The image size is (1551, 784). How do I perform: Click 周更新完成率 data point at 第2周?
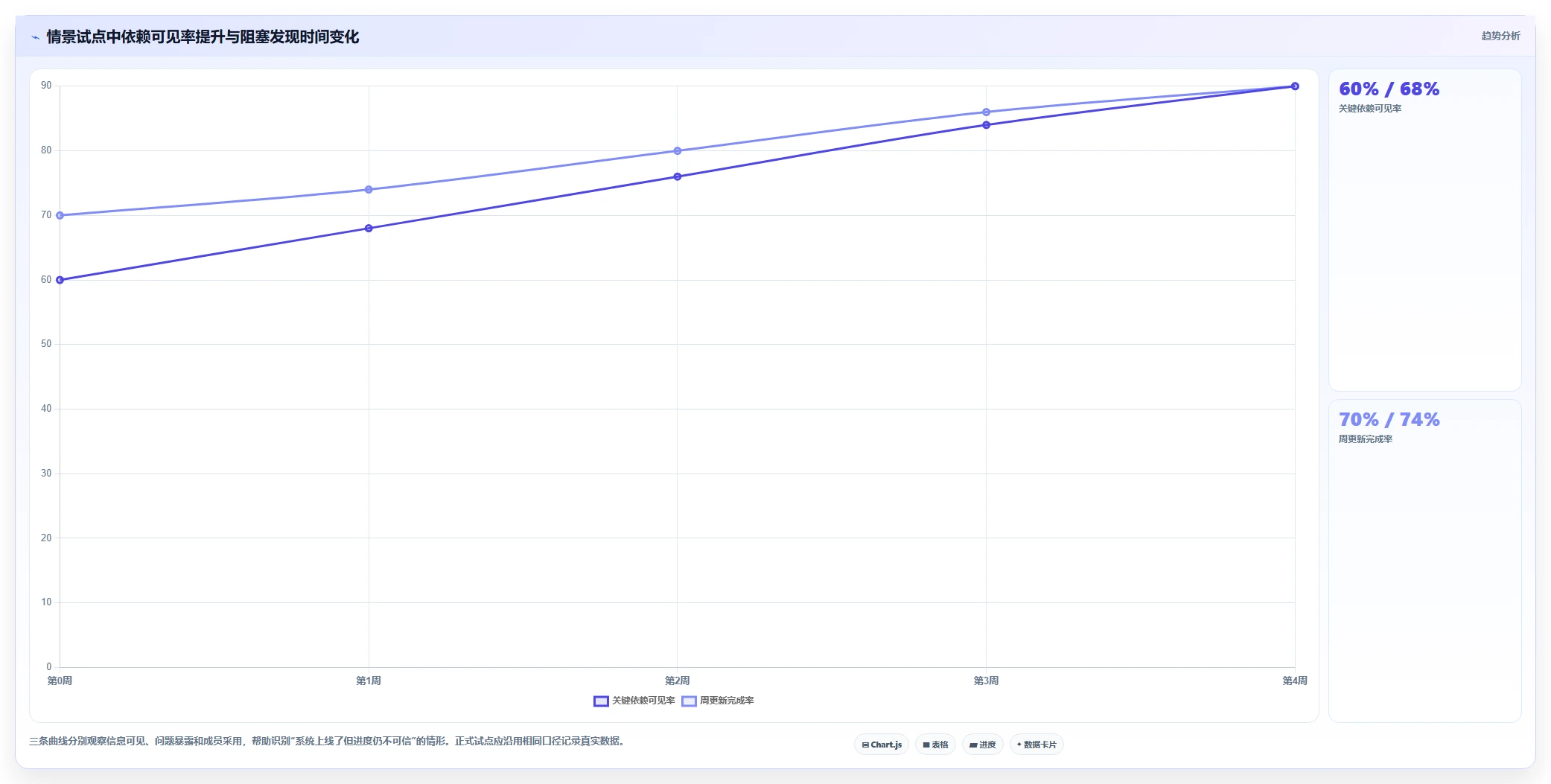pyautogui.click(x=678, y=151)
